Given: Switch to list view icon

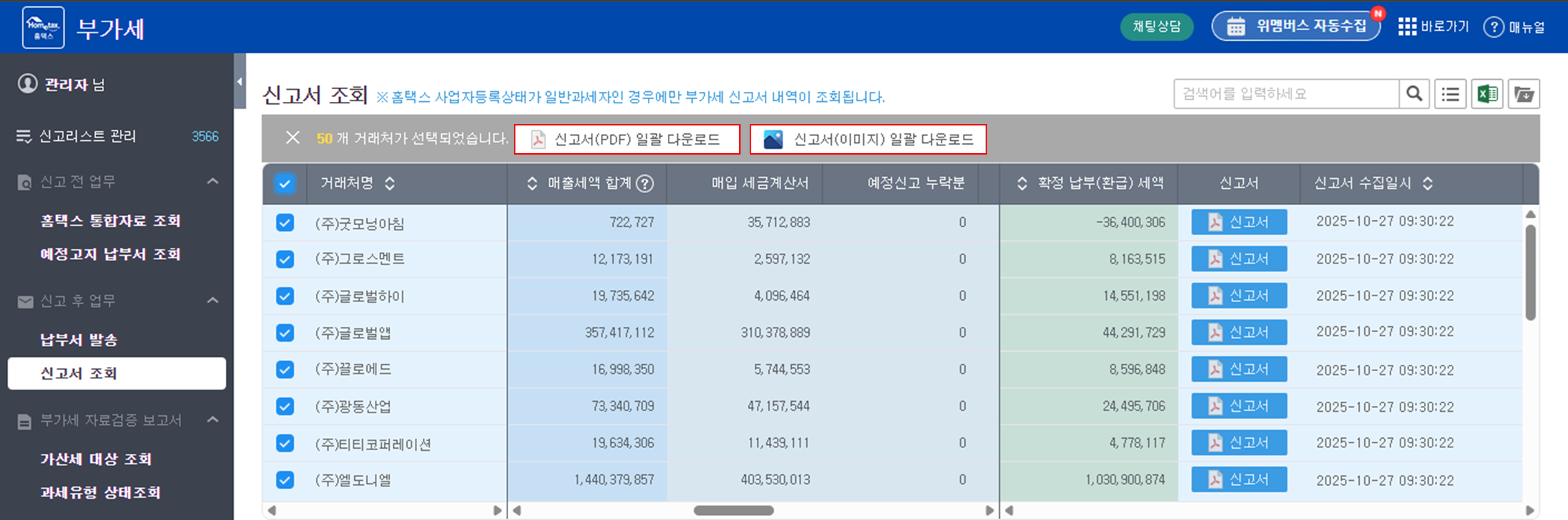Looking at the screenshot, I should coord(1450,94).
